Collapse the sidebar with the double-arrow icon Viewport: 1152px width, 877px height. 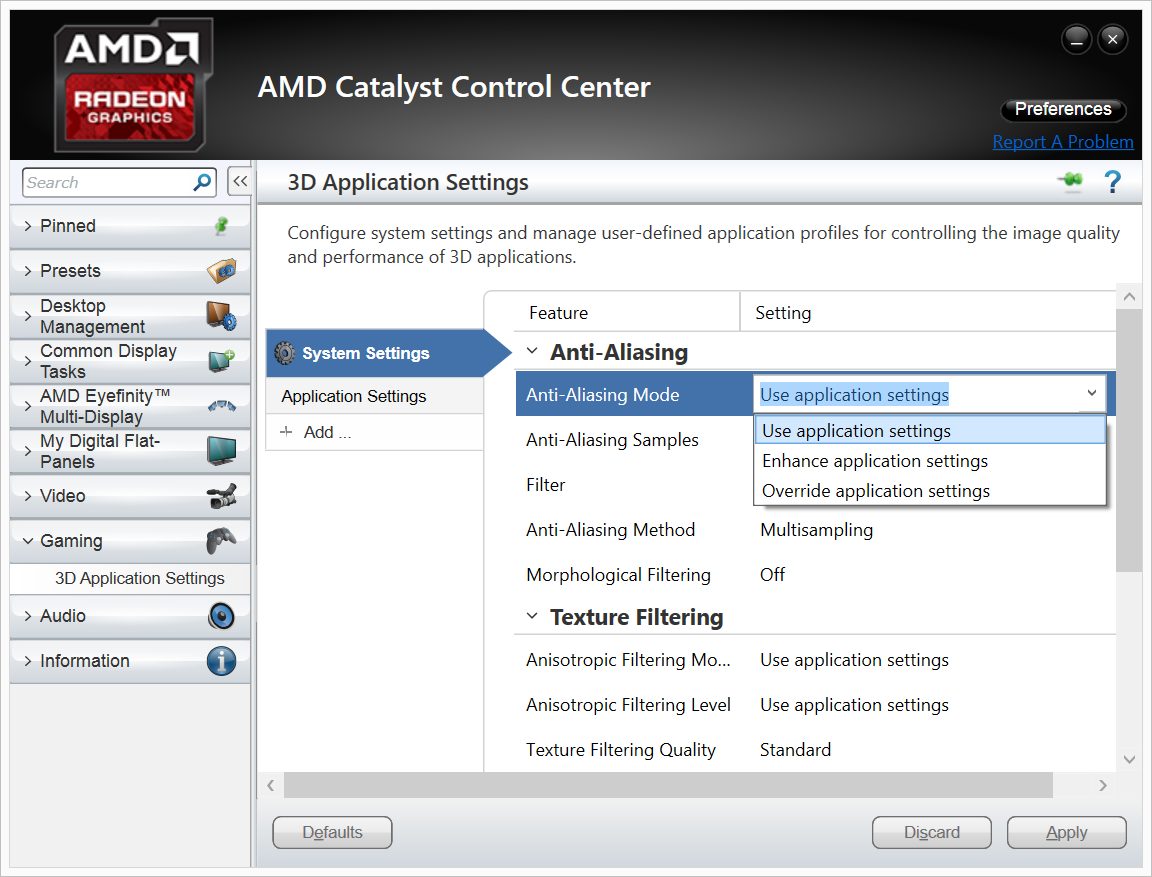click(x=239, y=181)
